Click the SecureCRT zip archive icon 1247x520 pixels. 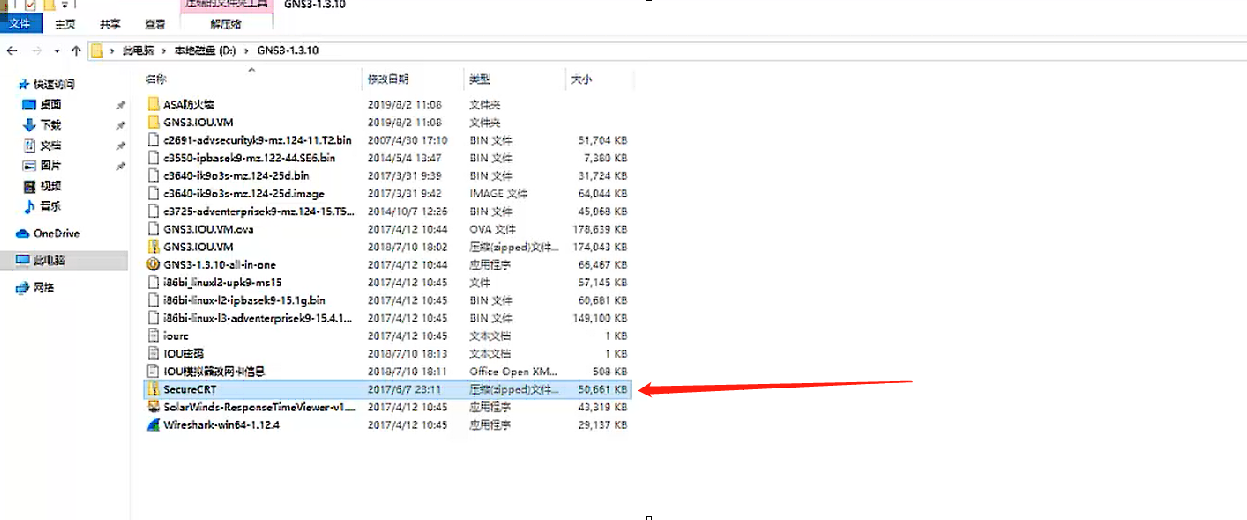(153, 389)
